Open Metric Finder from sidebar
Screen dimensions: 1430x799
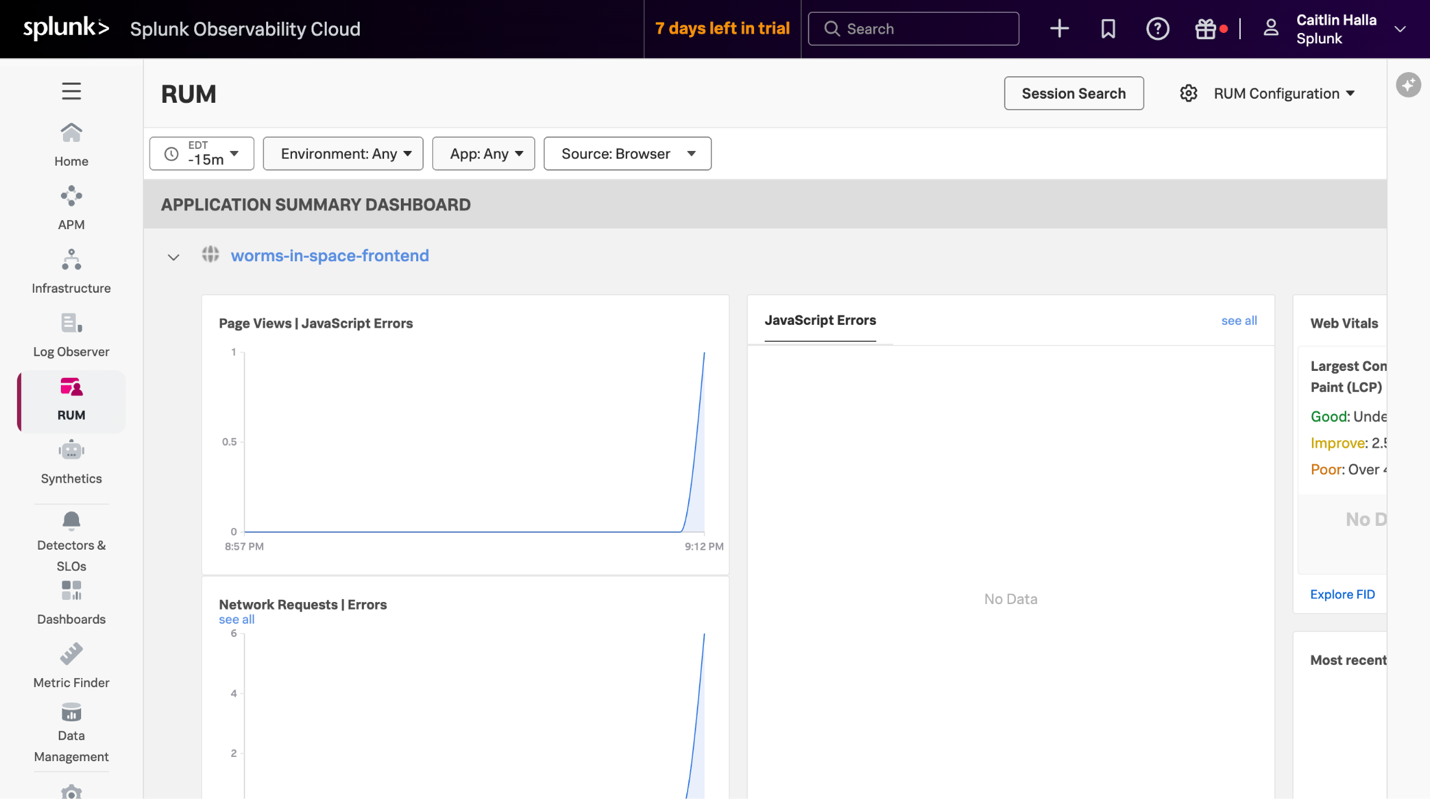click(x=71, y=666)
